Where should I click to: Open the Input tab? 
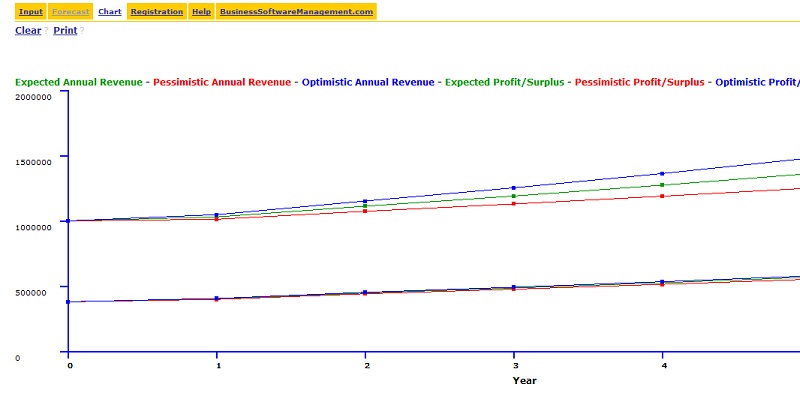tap(31, 12)
